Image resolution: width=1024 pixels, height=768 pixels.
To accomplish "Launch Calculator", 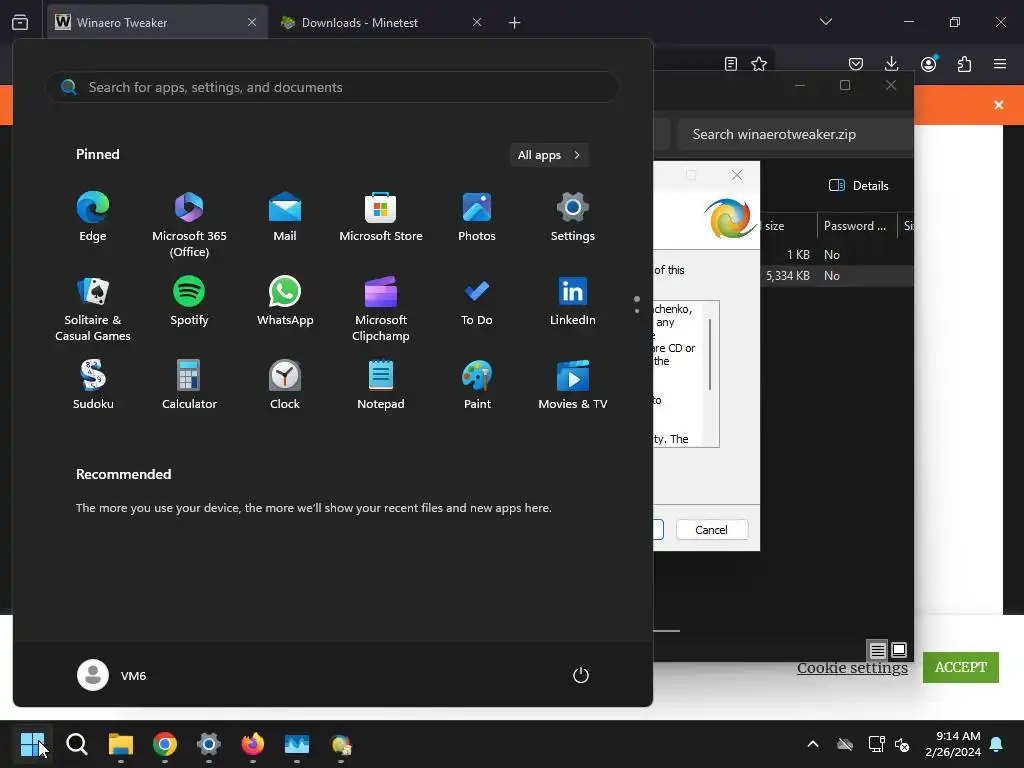I will click(x=189, y=385).
